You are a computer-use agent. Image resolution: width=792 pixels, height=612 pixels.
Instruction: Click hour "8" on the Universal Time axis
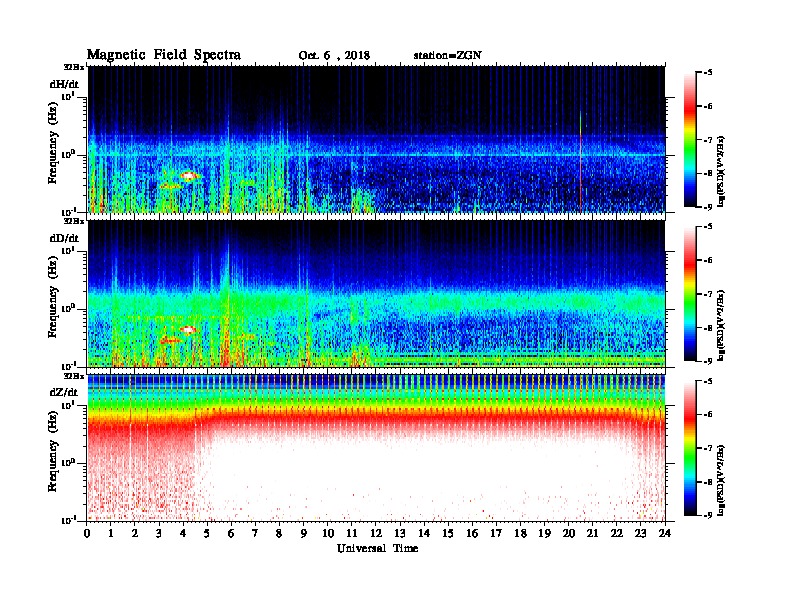point(280,533)
